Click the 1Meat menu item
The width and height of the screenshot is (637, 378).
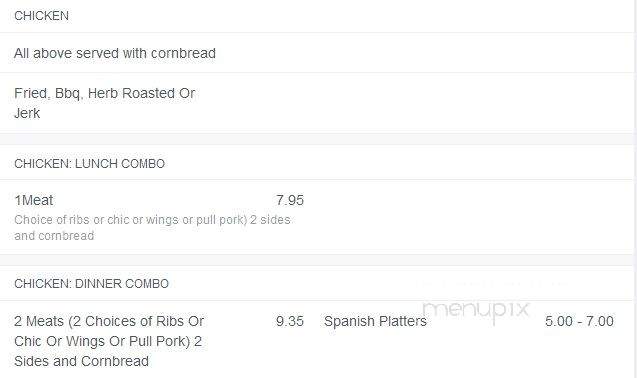click(x=34, y=200)
